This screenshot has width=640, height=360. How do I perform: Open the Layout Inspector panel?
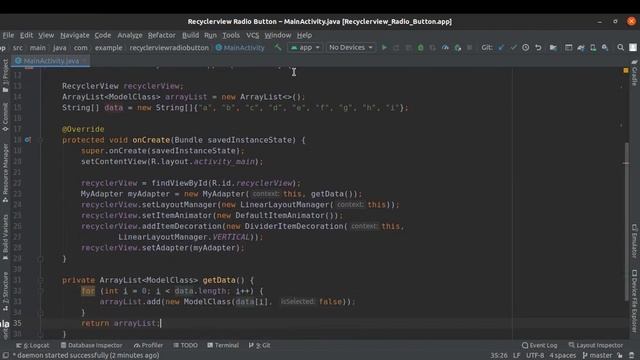pyautogui.click(x=596, y=345)
